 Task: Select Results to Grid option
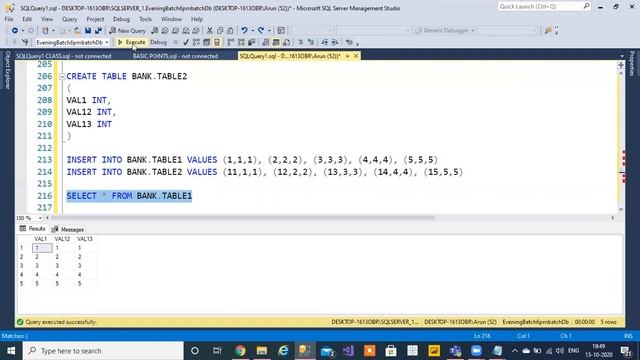pyautogui.click(x=276, y=42)
